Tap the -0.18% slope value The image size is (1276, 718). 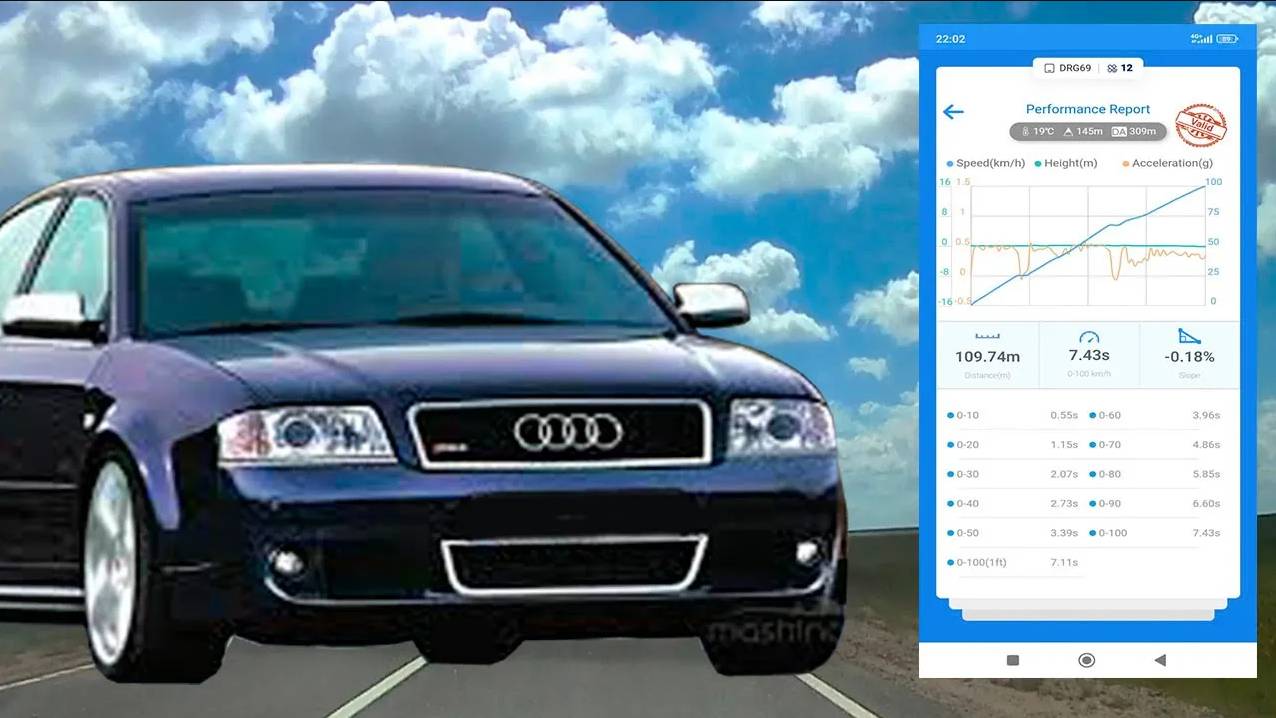click(x=1189, y=357)
